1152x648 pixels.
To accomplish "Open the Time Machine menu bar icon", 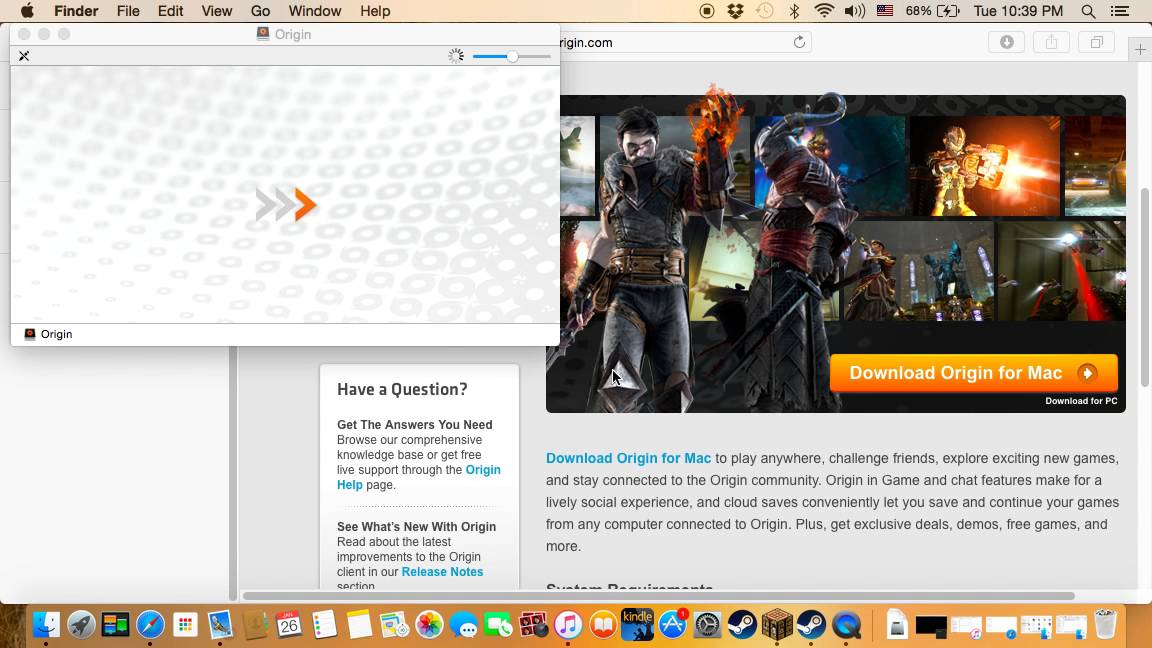I will coord(765,11).
